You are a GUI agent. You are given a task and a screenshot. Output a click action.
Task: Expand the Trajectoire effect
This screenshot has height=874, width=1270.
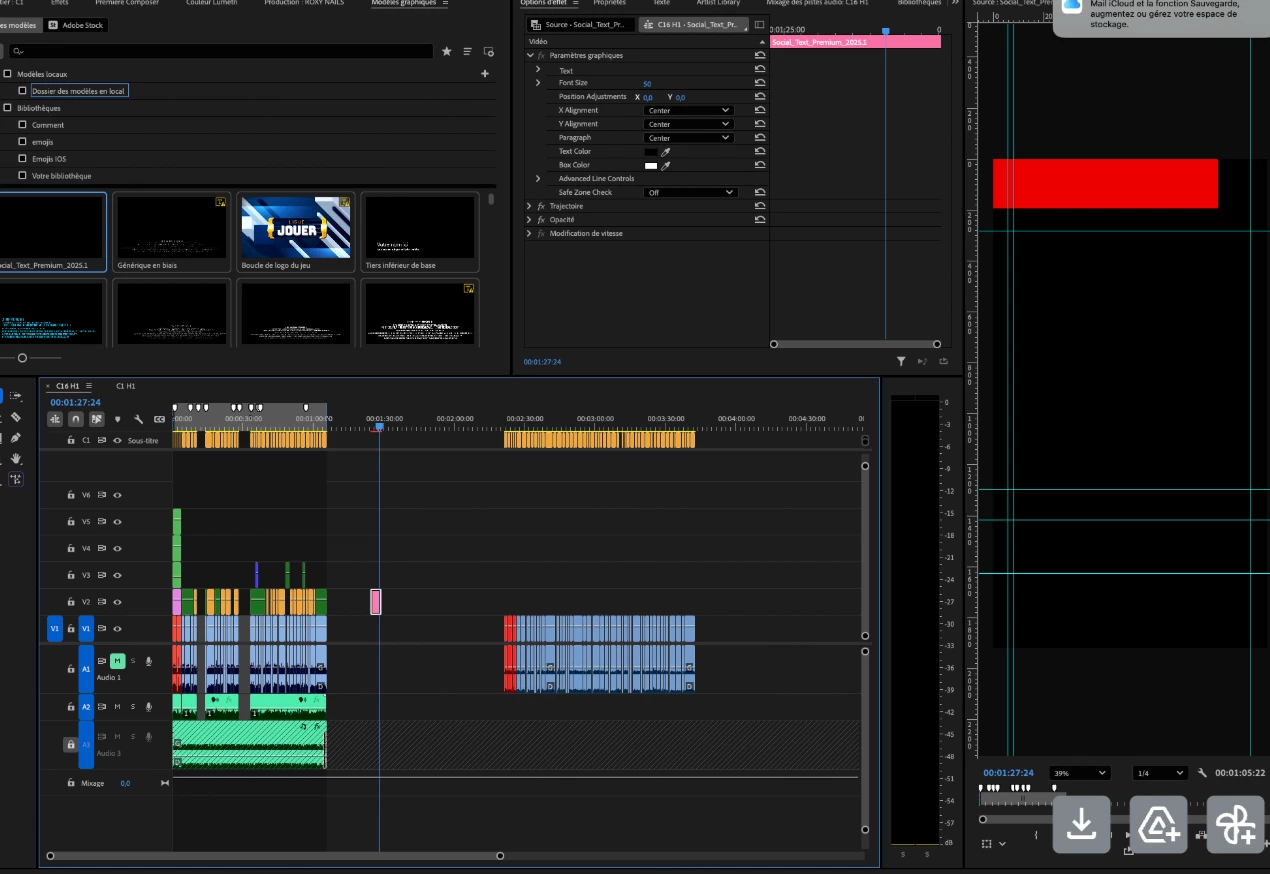(x=529, y=206)
